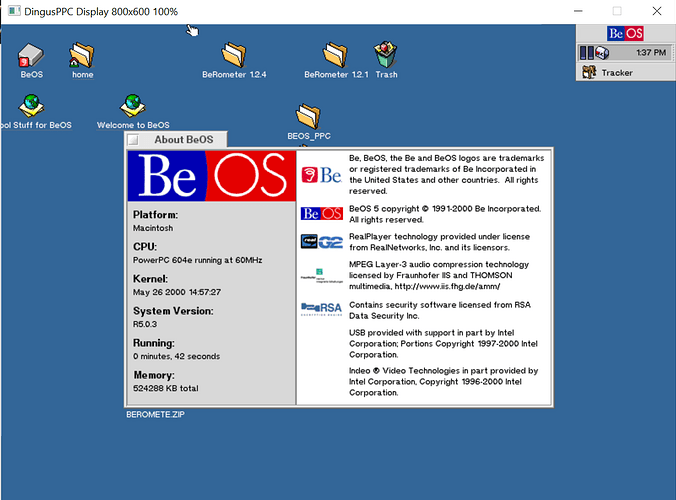Click the large BeOS logo banner

click(x=212, y=176)
